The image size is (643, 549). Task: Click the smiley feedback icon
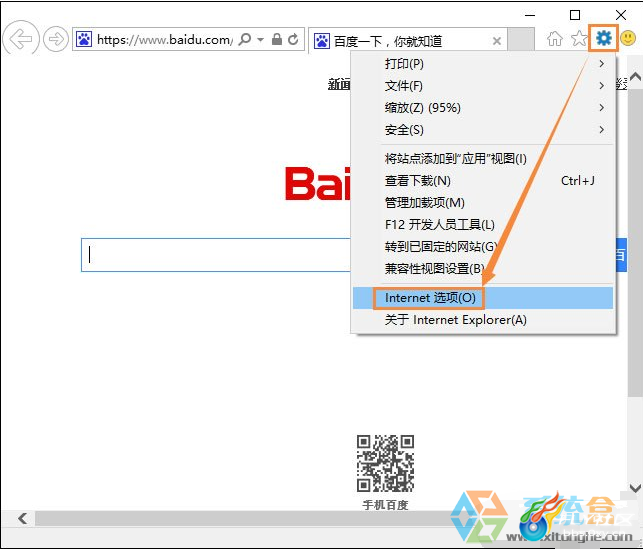pos(628,38)
